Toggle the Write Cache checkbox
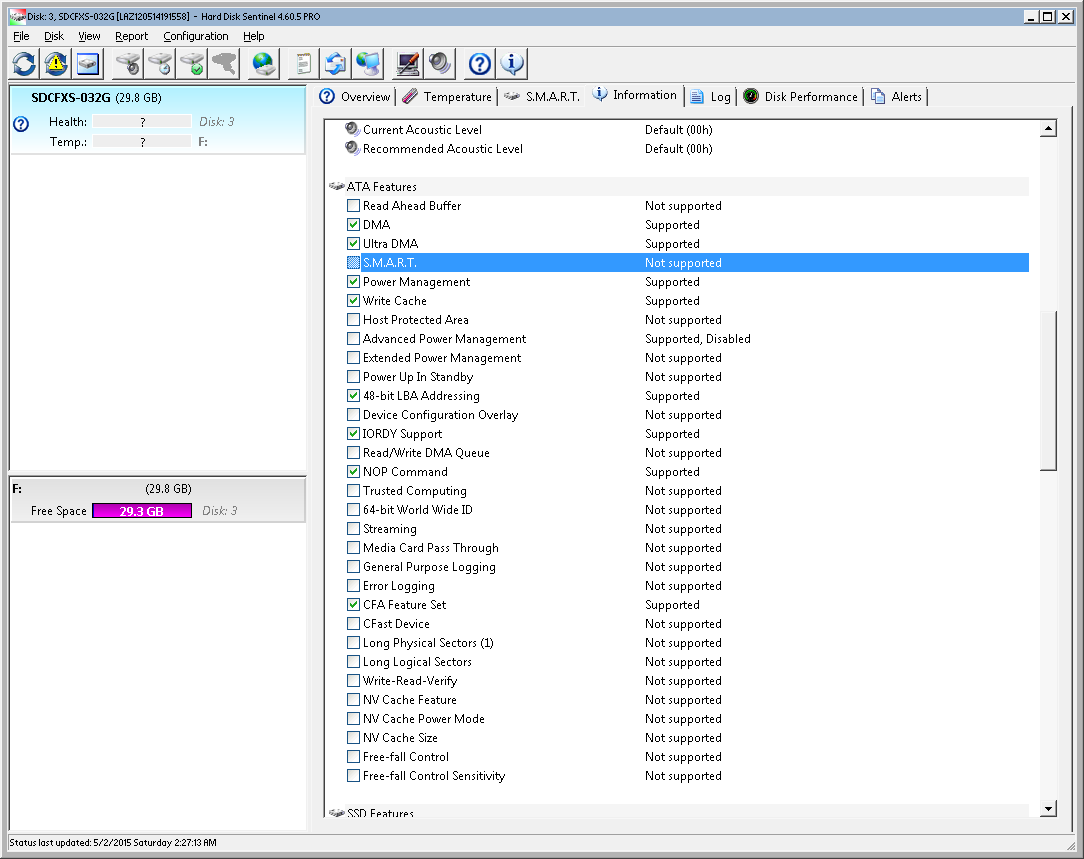1084x859 pixels. [353, 301]
